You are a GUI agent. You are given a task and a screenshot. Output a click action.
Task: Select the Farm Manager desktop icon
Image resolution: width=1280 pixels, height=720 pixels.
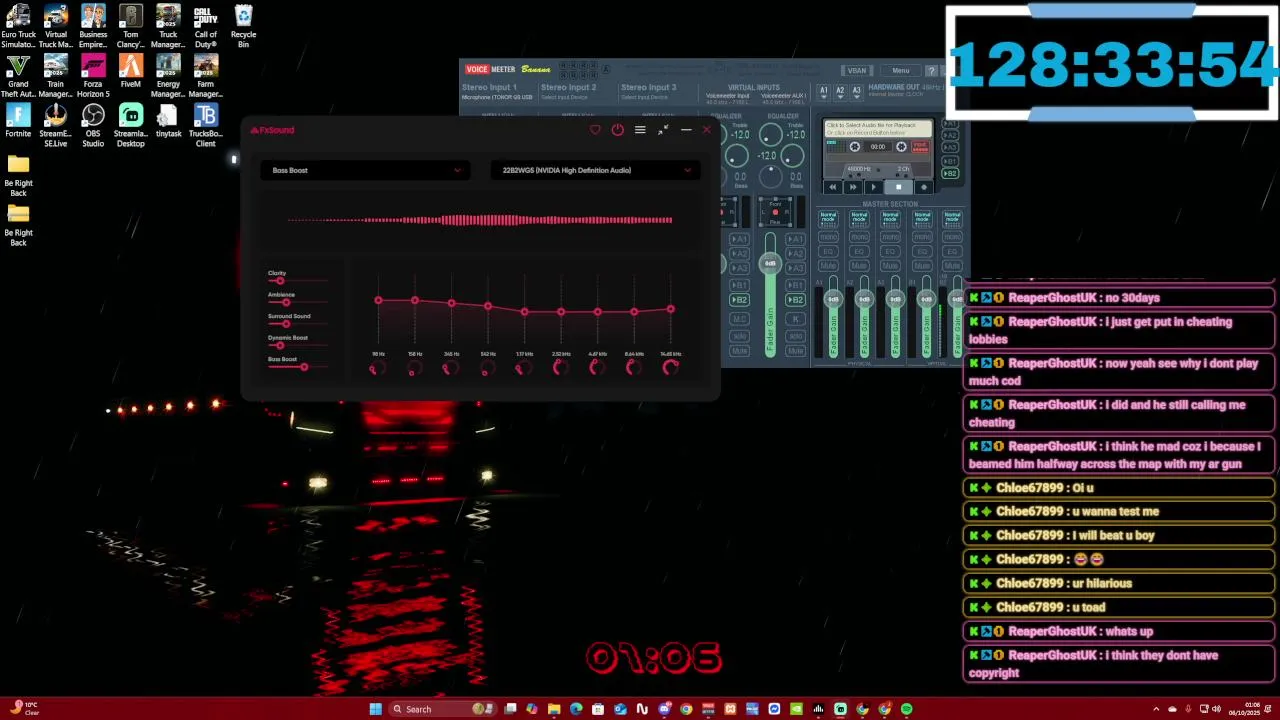click(x=206, y=76)
